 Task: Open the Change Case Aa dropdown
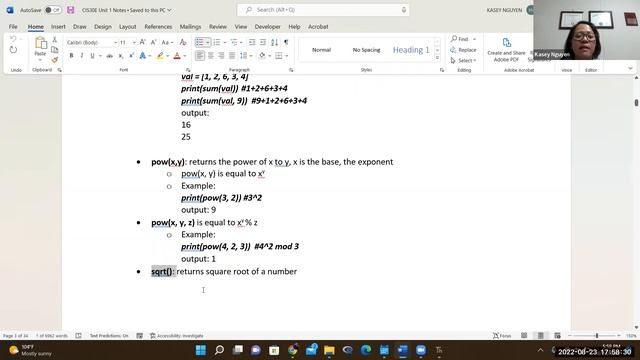(x=167, y=42)
